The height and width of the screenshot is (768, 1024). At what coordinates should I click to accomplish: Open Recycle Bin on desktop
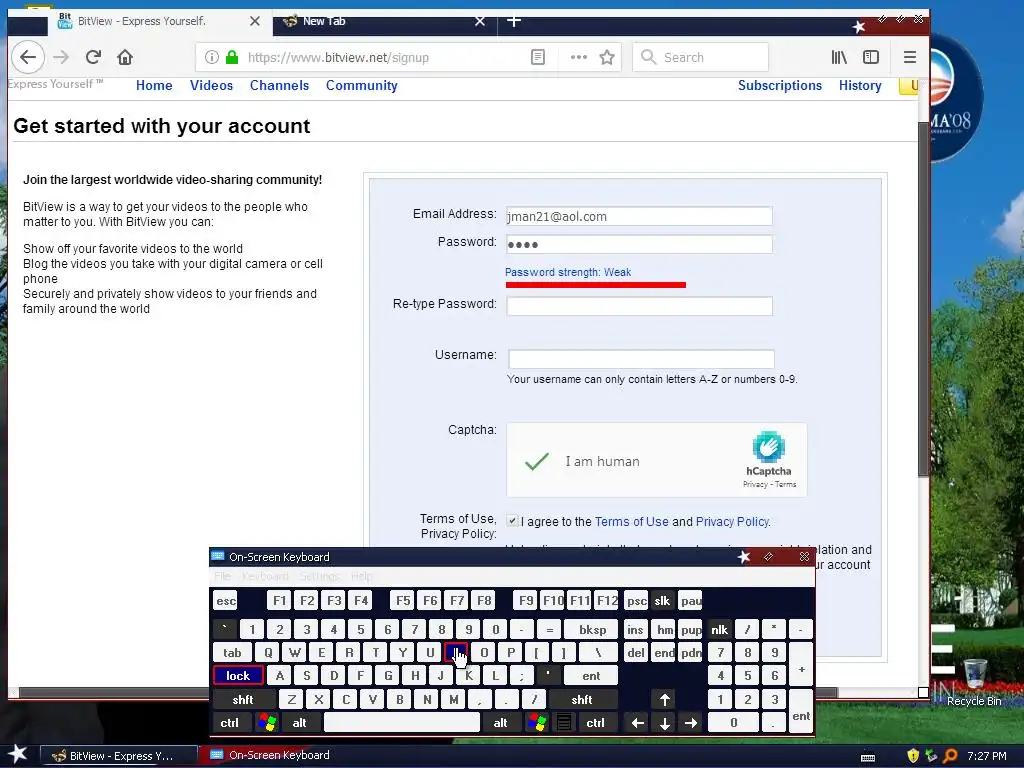point(974,683)
